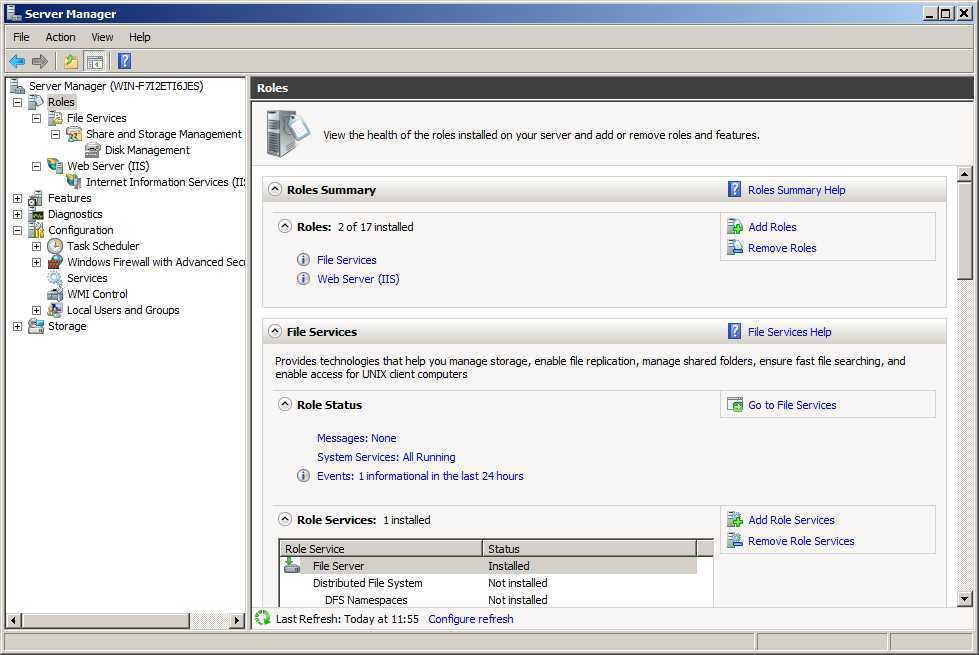979x655 pixels.
Task: Click the Add Roles link
Action: pos(772,227)
